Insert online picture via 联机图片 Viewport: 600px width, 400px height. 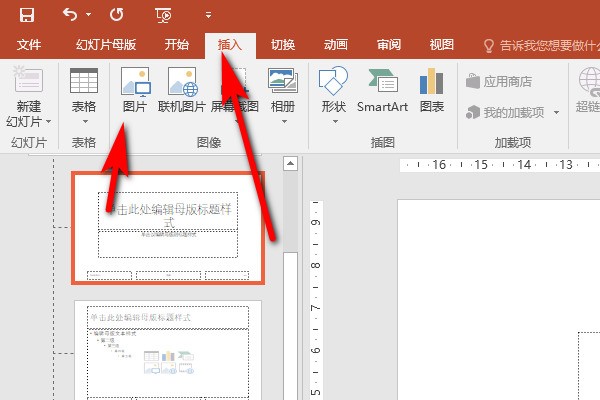[181, 88]
